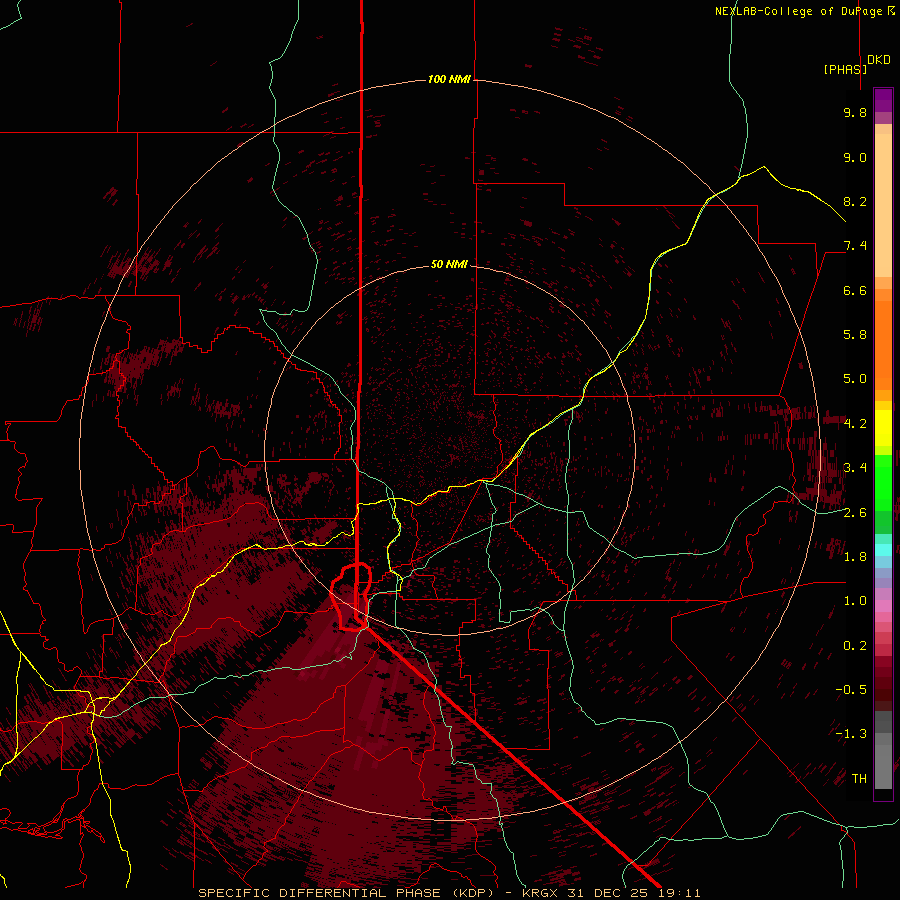Viewport: 900px width, 900px height.
Task: Click the 9.8 scale value
Action: [855, 113]
